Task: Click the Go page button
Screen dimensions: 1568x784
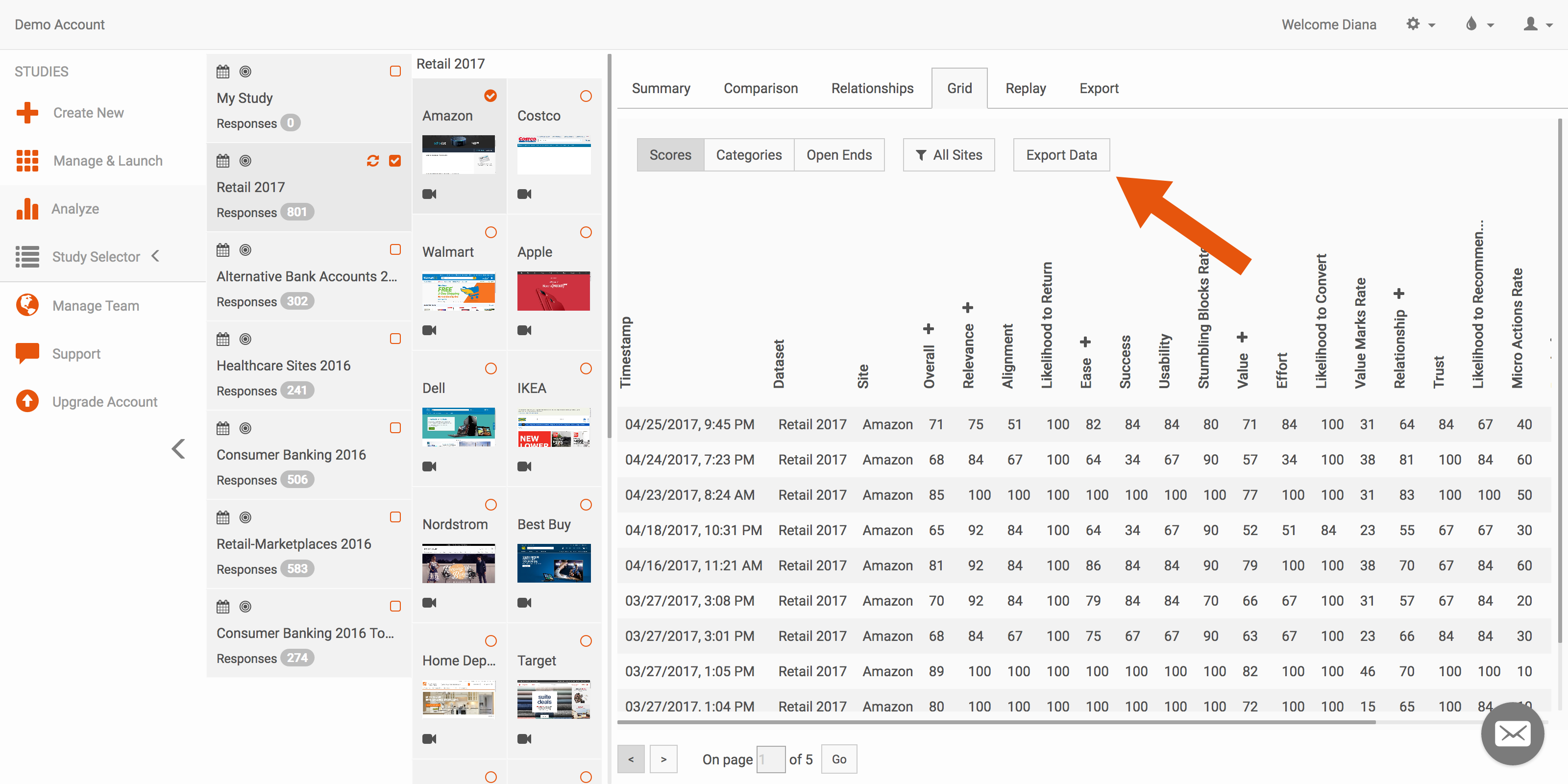Action: coord(839,759)
